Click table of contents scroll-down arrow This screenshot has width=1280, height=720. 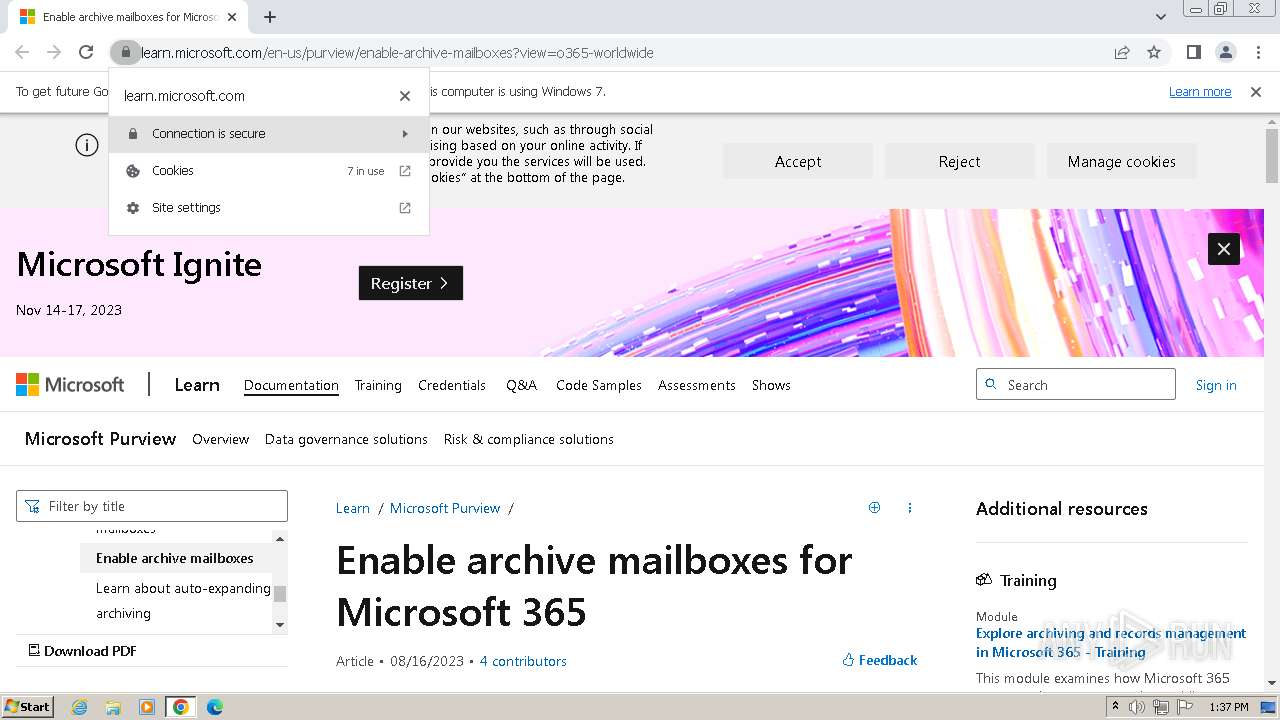click(280, 624)
